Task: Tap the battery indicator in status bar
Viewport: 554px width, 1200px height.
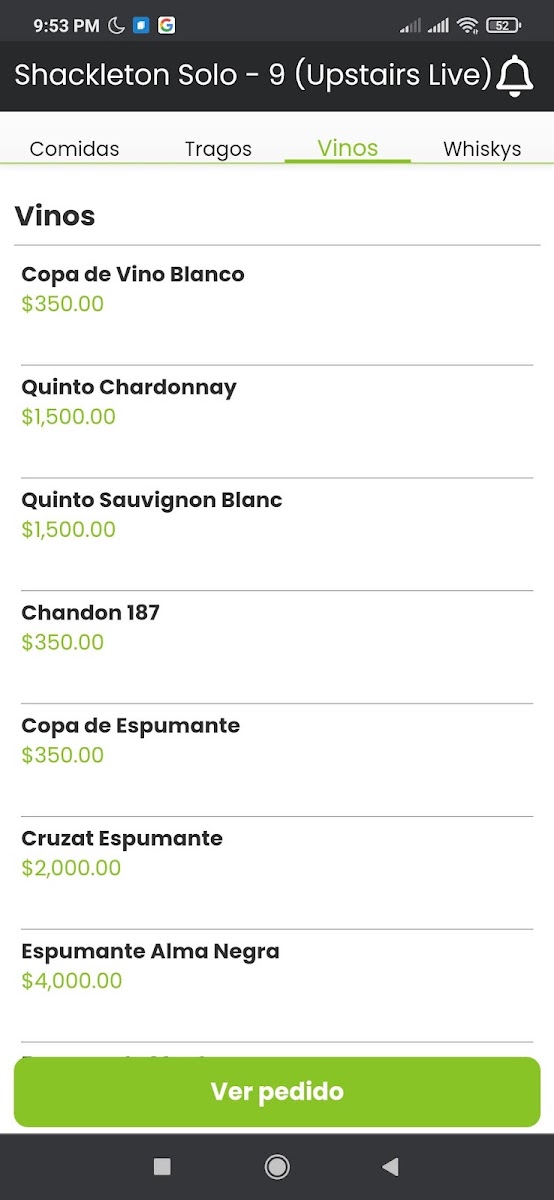Action: pos(502,26)
